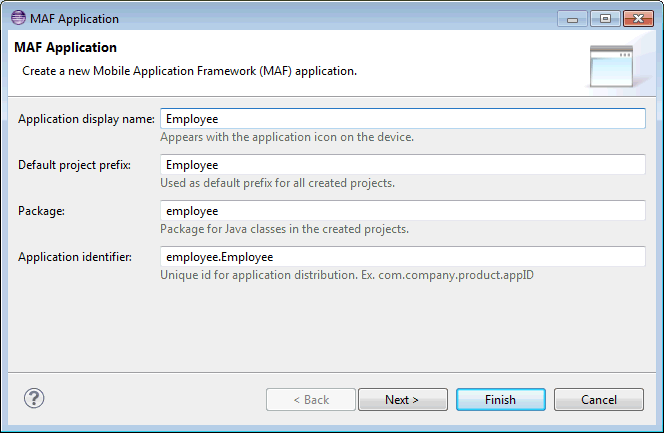Focus the Default project prefix field
Image resolution: width=664 pixels, height=433 pixels.
pyautogui.click(x=403, y=165)
